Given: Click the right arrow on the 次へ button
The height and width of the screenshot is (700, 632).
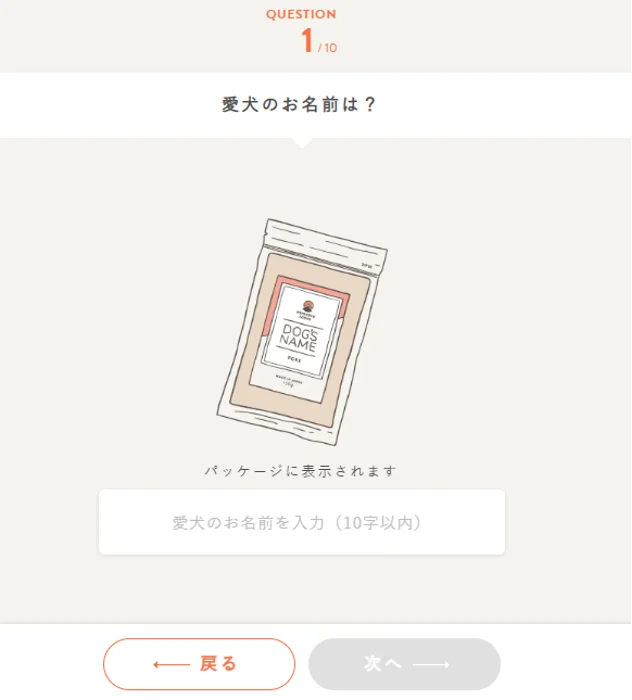Looking at the screenshot, I should point(431,665).
